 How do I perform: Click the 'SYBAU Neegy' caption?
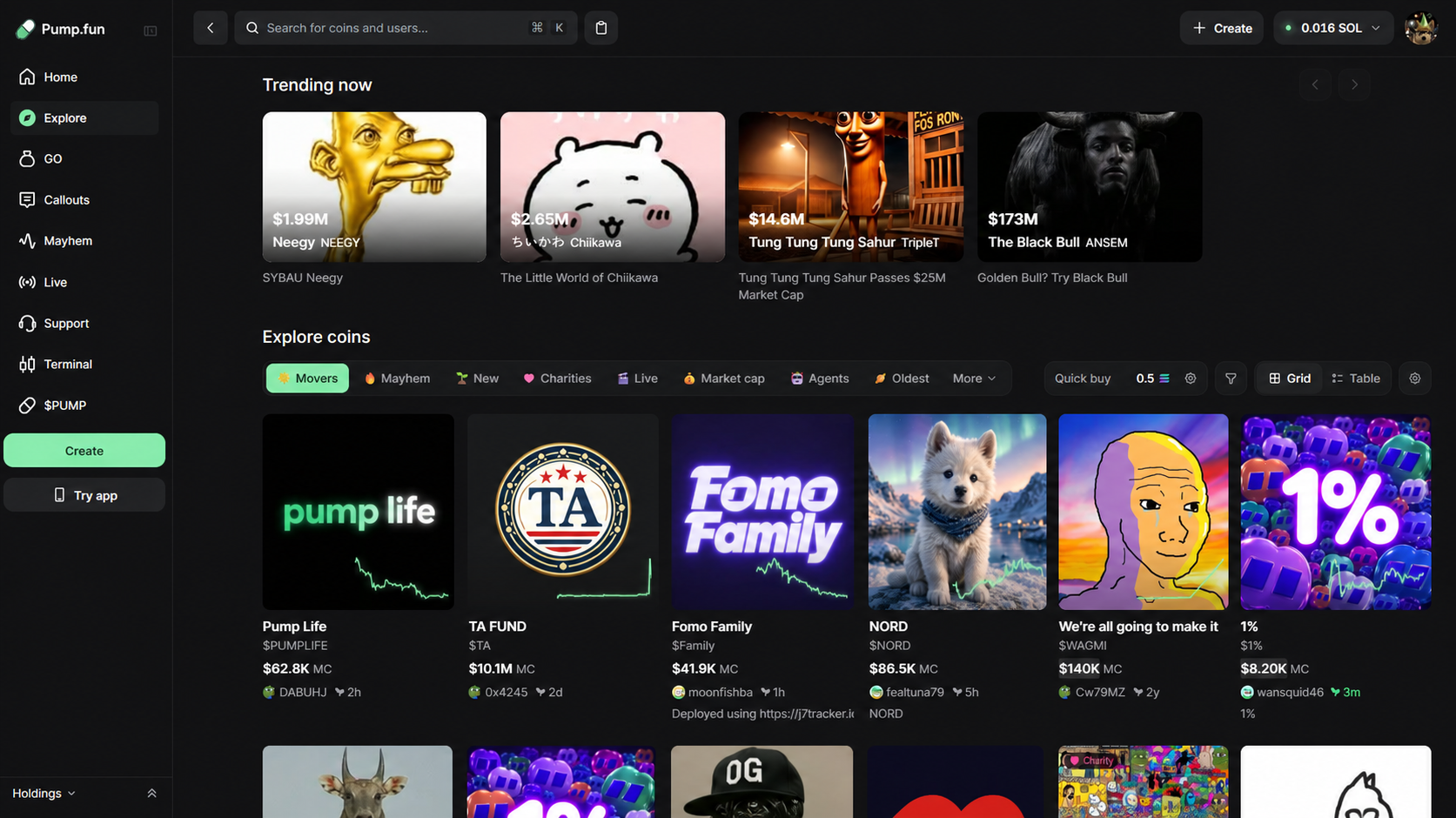click(x=303, y=278)
